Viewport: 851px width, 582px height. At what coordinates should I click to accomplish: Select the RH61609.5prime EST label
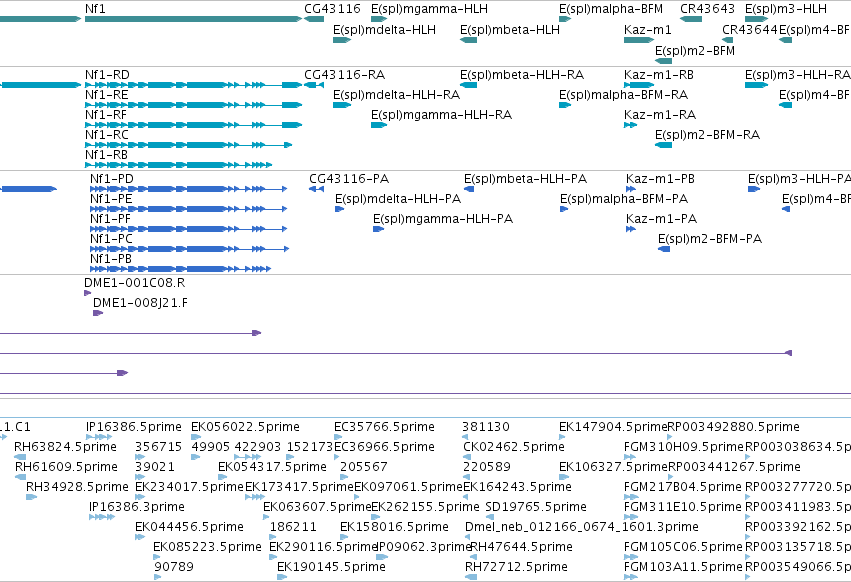click(x=66, y=467)
